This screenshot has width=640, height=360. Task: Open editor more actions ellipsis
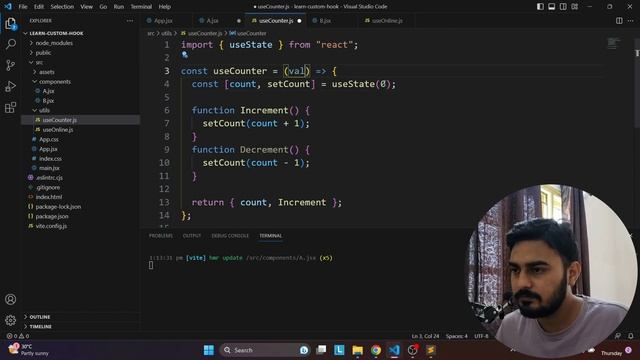click(x=631, y=21)
